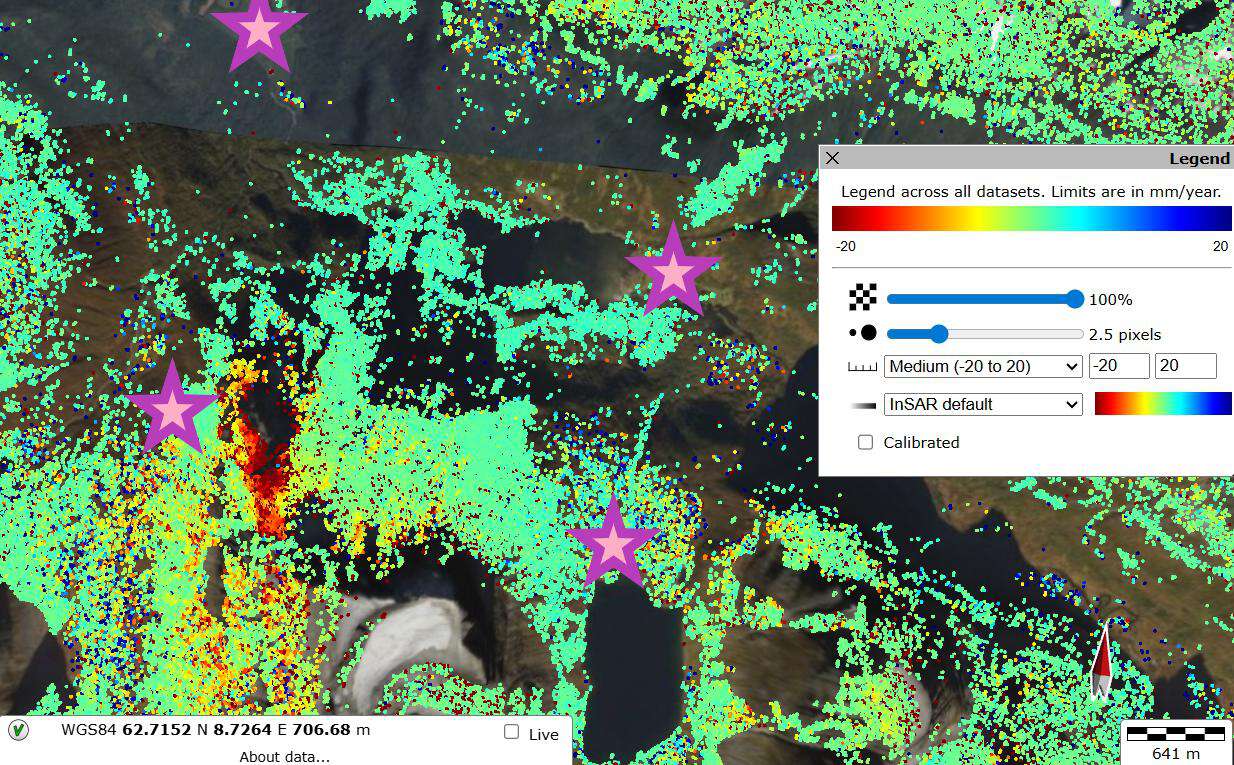Click the color ramp preview beside InSAR default
Screen dimensions: 1234x765
[1163, 403]
